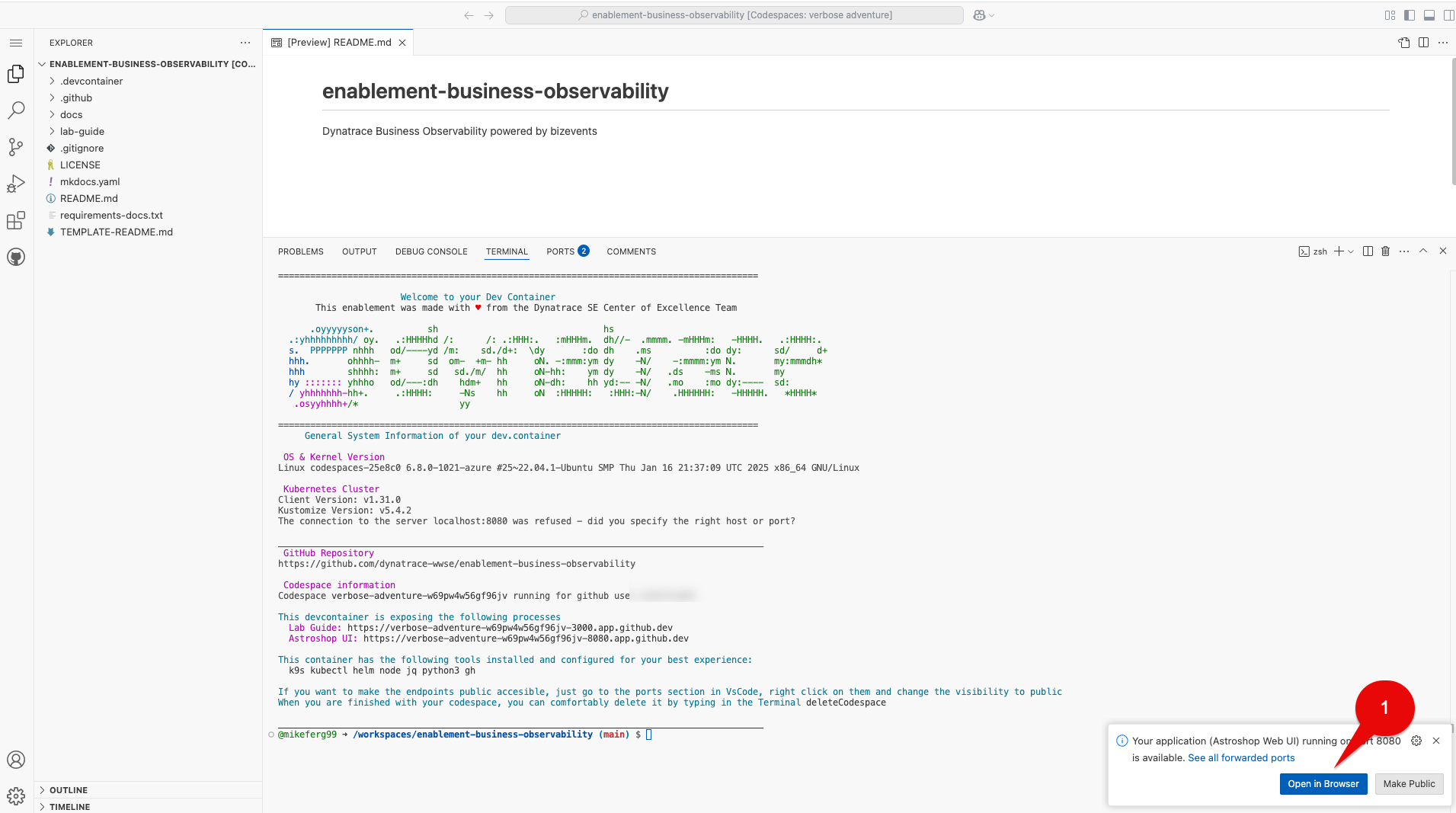Open the hamburger application menu
This screenshot has height=813, width=1456.
pos(16,43)
